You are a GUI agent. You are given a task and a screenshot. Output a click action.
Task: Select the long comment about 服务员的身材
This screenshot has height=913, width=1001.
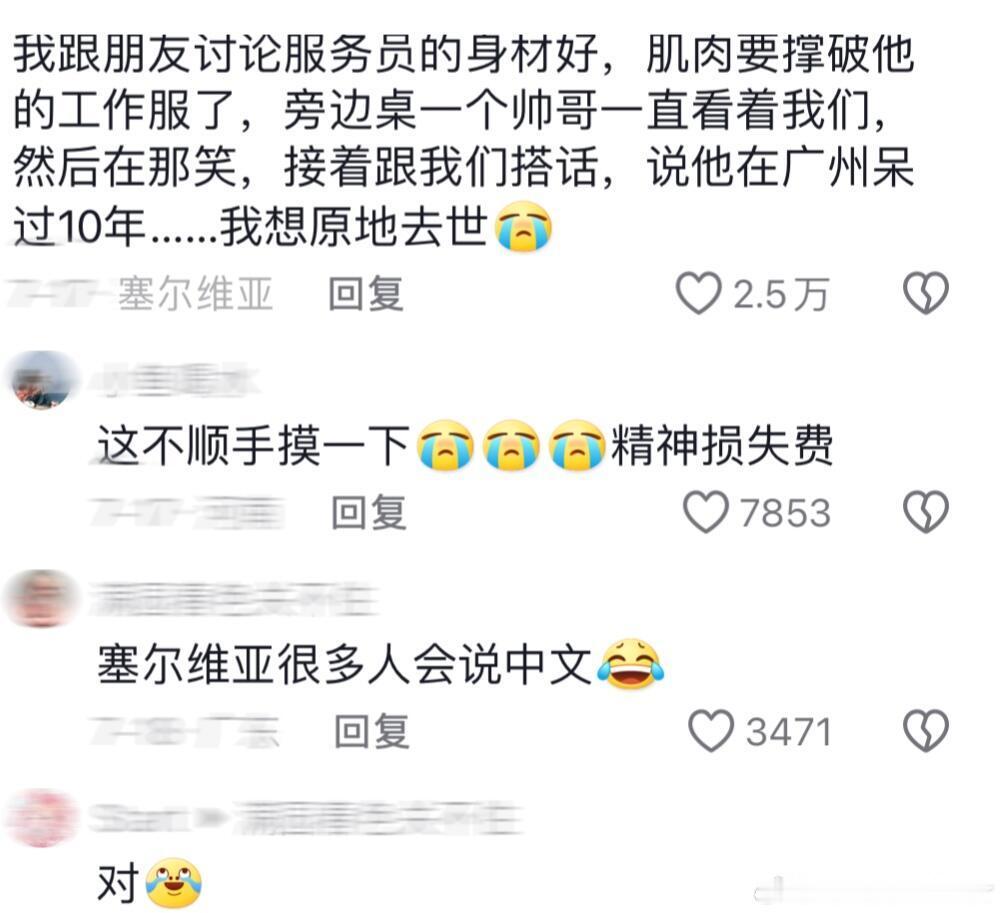(464, 139)
